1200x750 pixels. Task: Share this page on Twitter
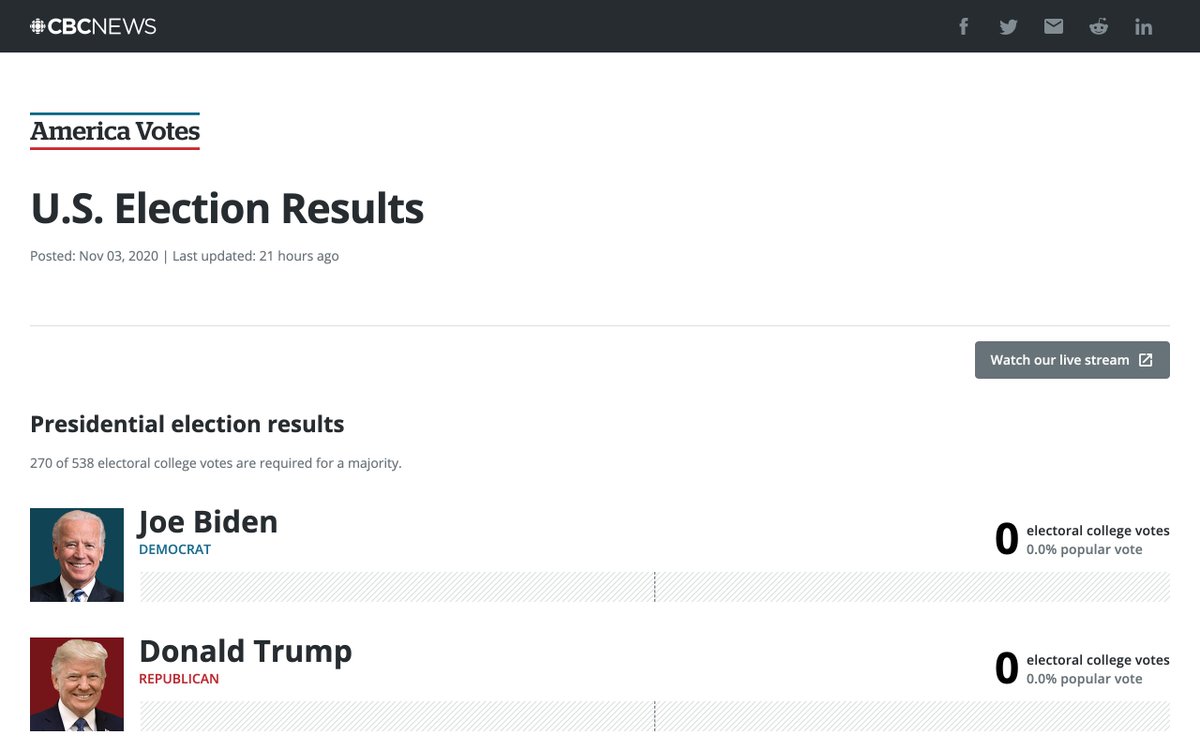(1008, 27)
